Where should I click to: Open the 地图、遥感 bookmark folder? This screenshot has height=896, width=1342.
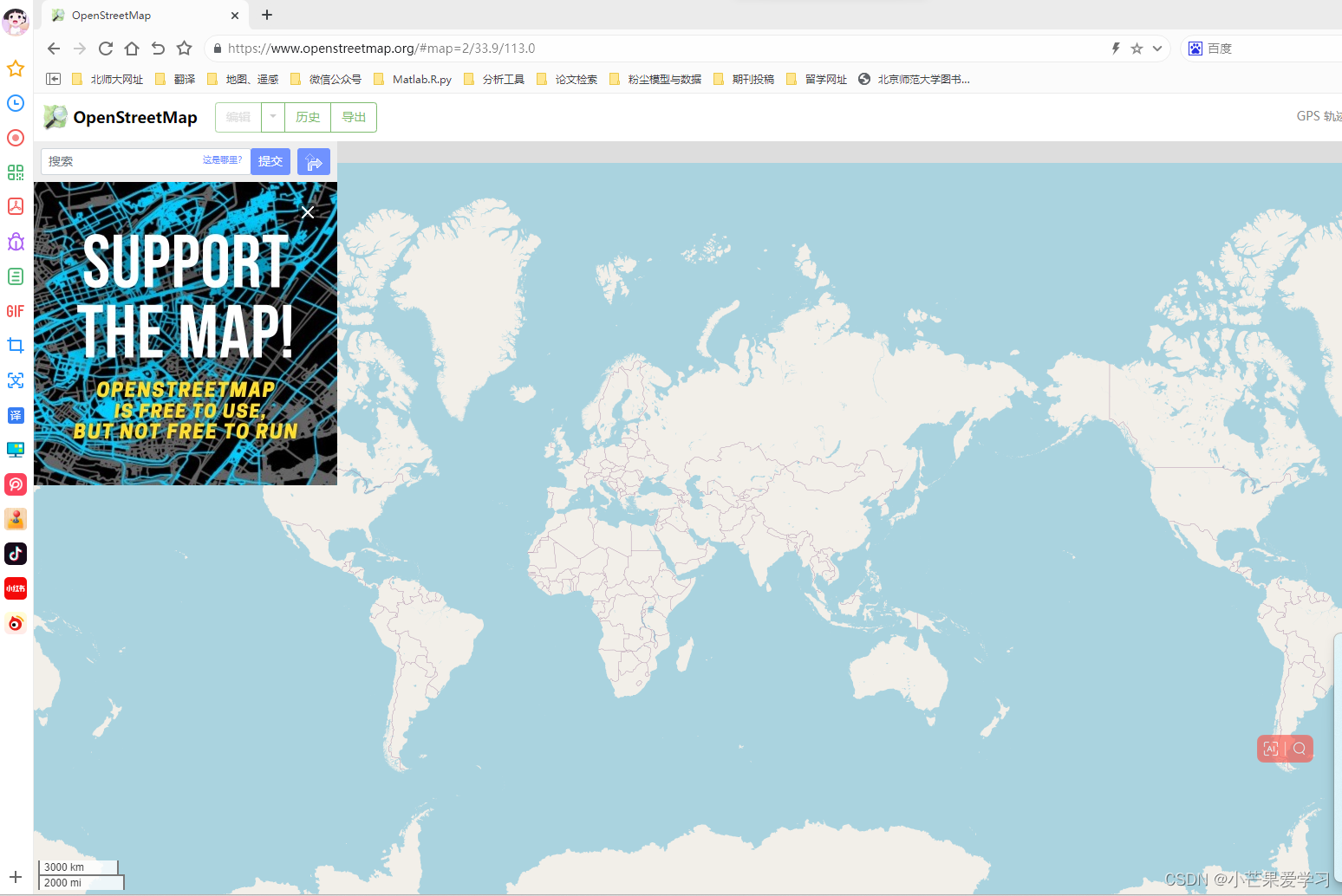(x=243, y=79)
